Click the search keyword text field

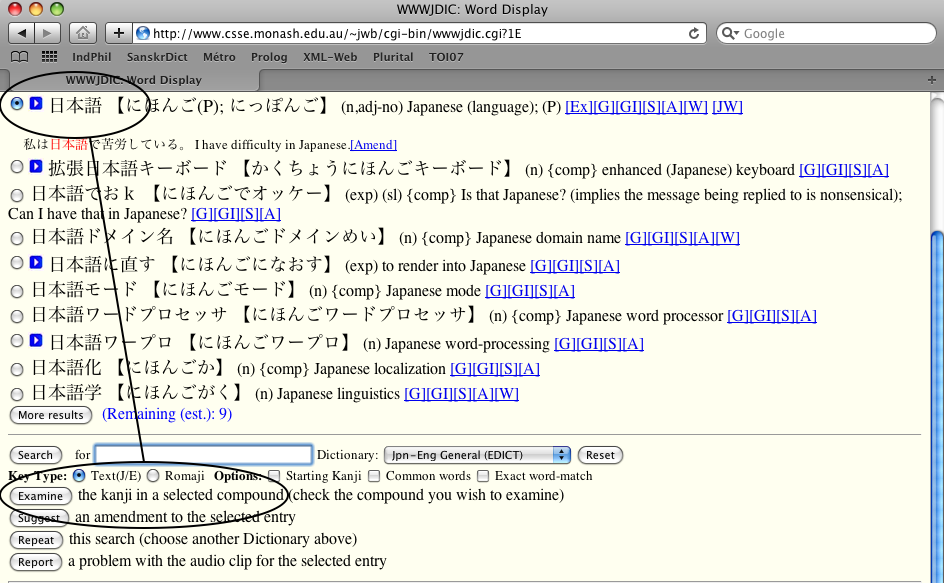[x=204, y=455]
